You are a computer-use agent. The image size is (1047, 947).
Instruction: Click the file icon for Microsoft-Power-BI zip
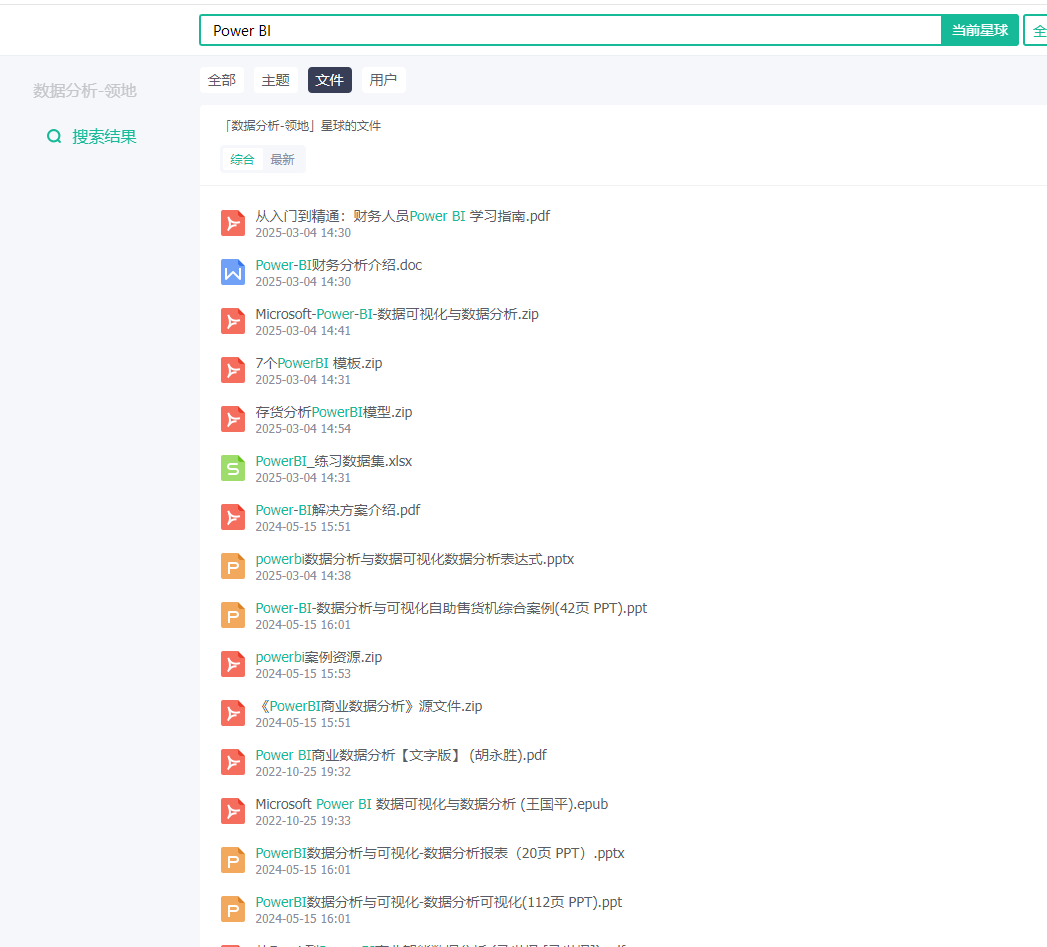(x=232, y=321)
